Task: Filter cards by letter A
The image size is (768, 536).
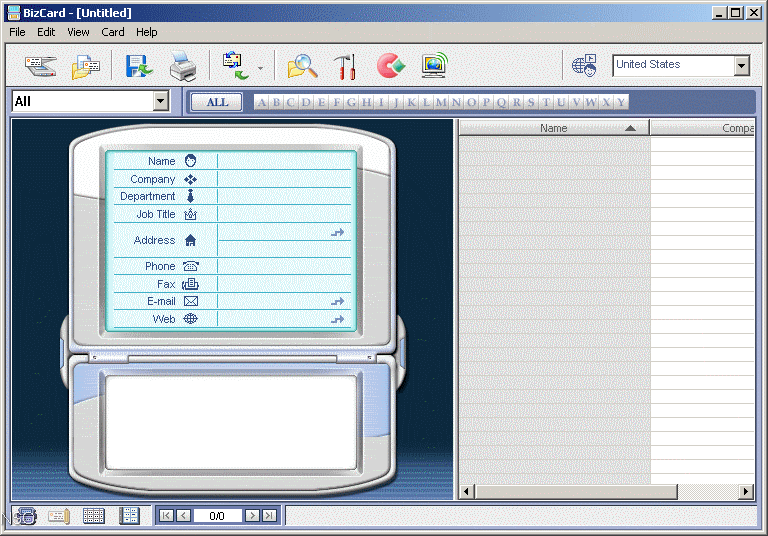Action: pos(262,102)
